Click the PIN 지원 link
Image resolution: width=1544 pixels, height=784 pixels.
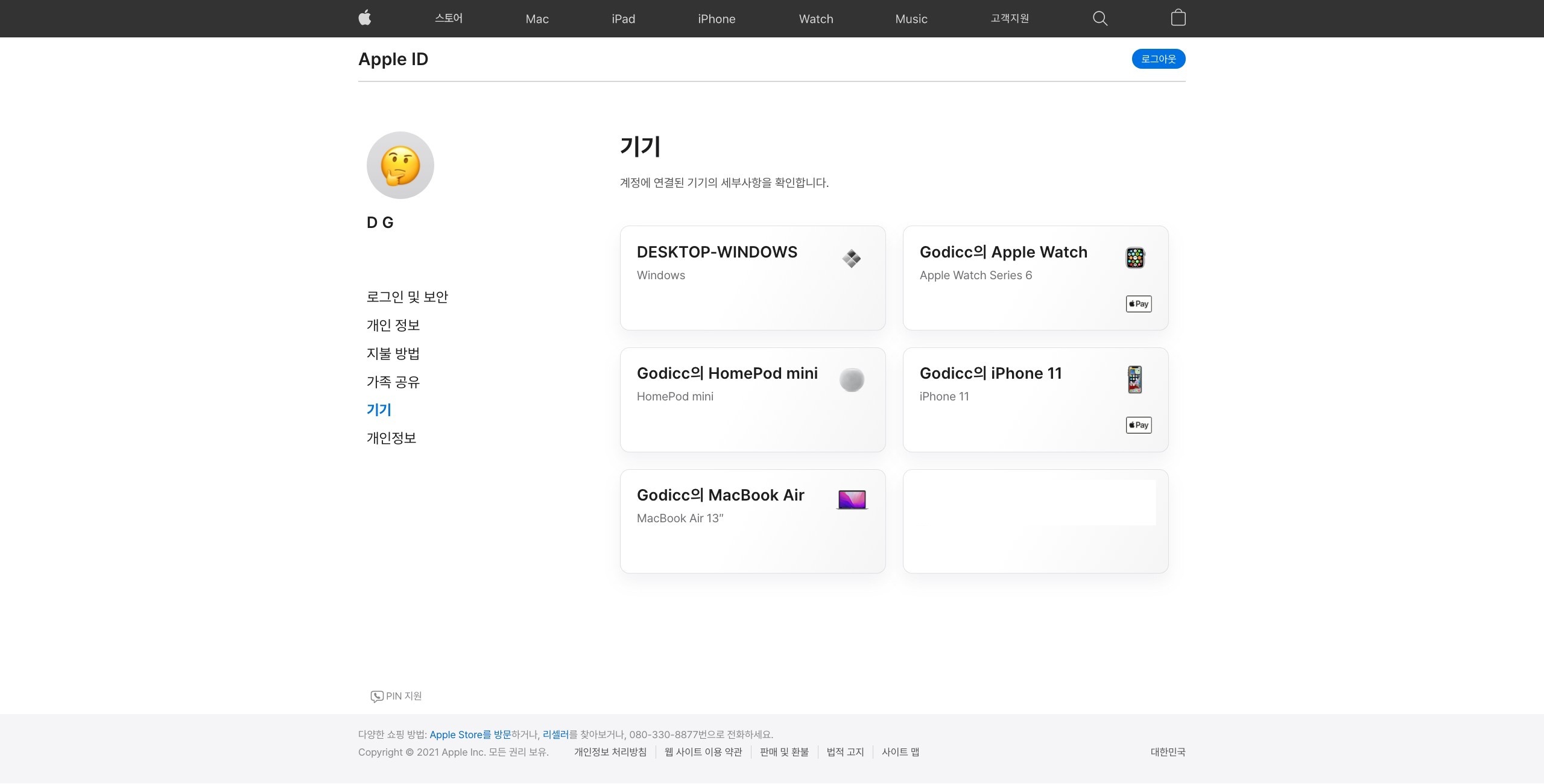[x=396, y=696]
